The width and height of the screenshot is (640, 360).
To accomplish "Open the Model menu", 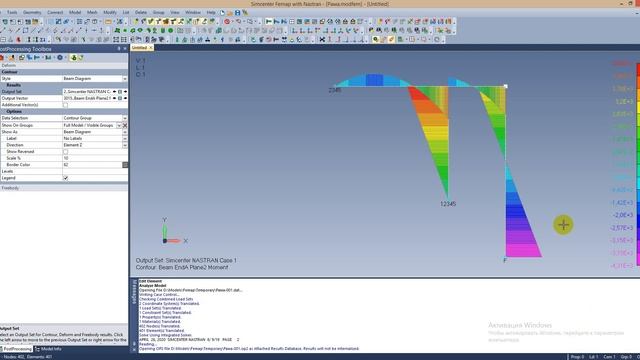I will tap(75, 13).
